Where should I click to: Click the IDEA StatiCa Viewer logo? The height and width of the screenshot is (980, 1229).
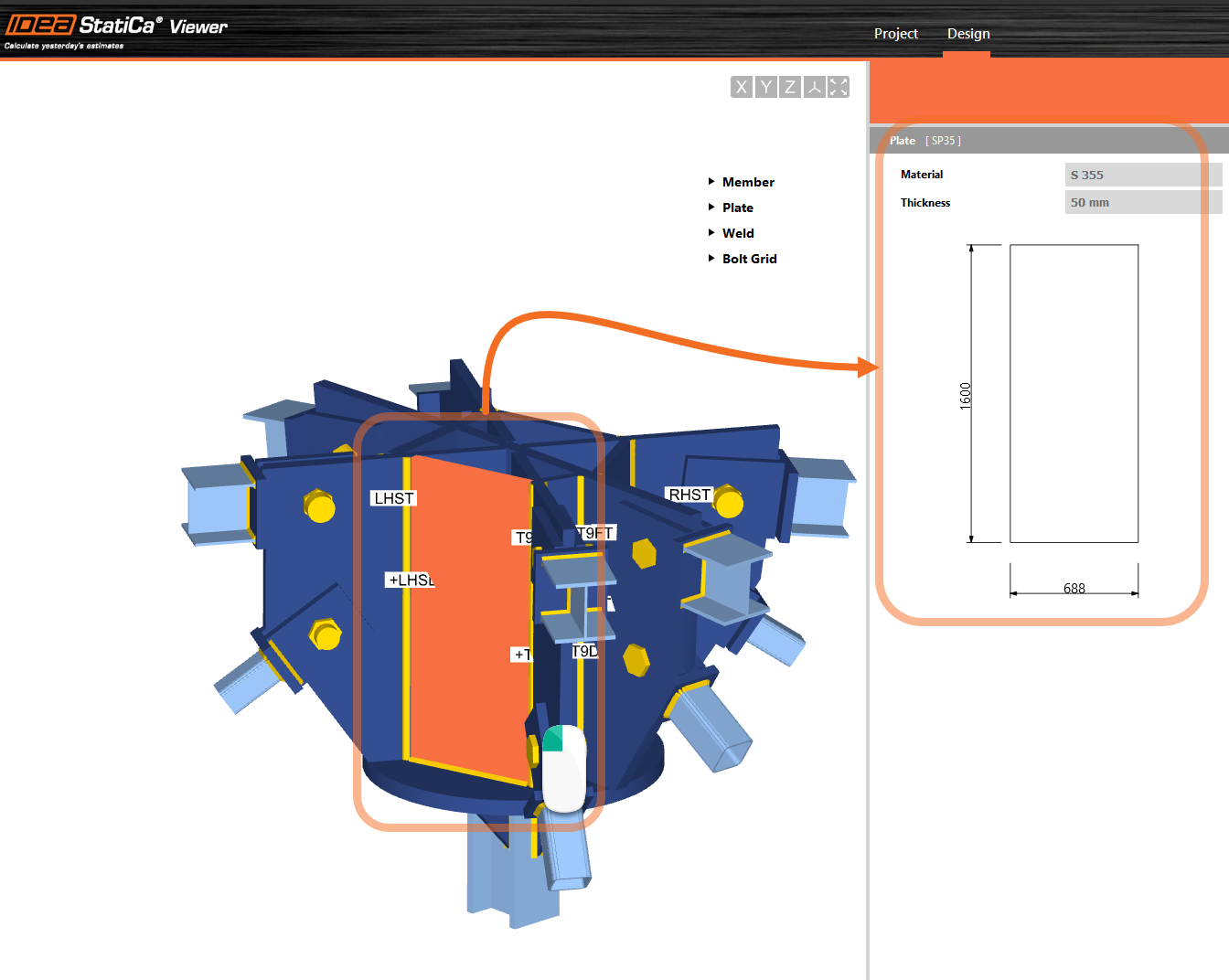tap(116, 29)
